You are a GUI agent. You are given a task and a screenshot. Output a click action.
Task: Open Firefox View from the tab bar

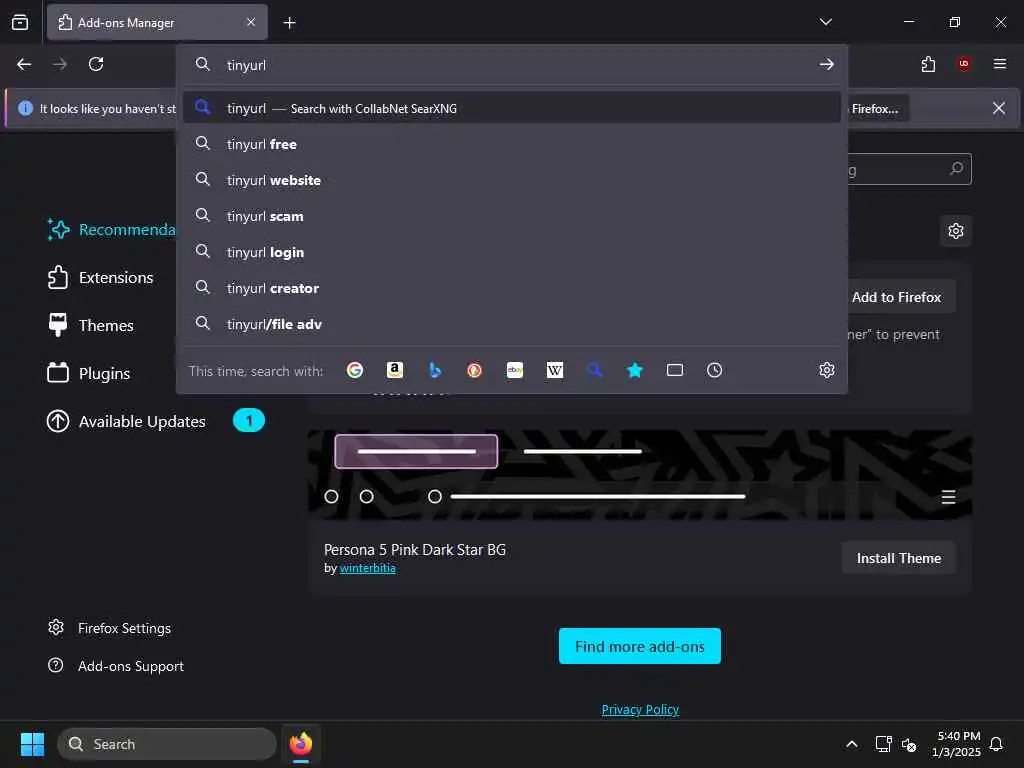click(x=20, y=22)
